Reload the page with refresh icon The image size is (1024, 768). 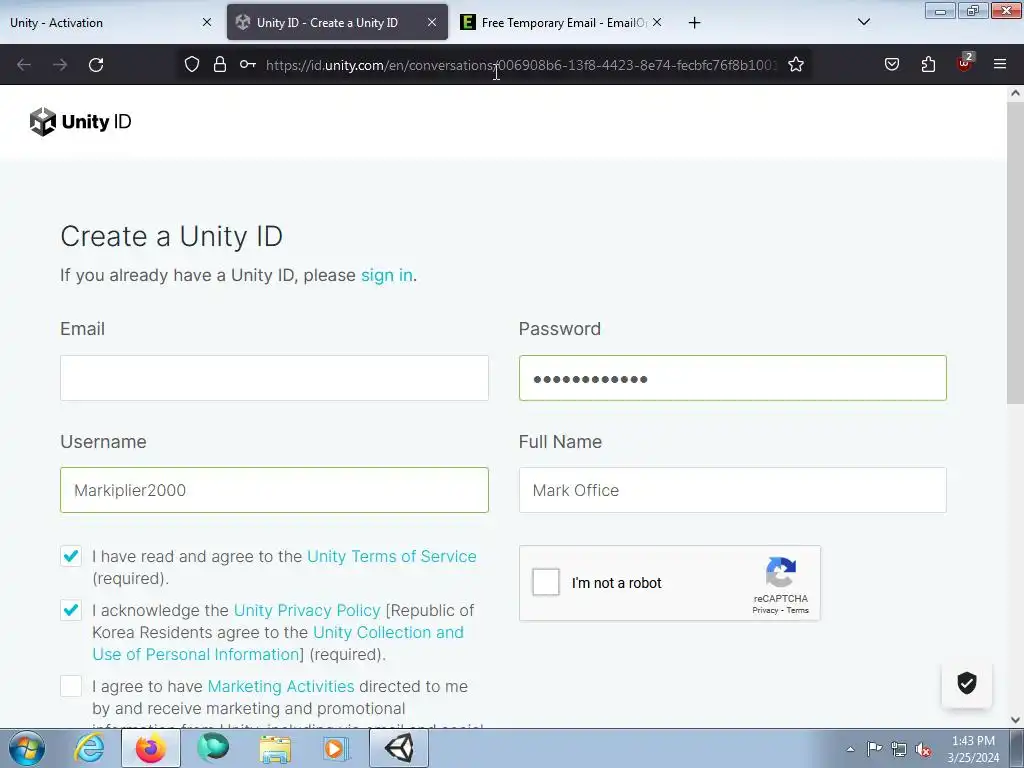pos(96,65)
